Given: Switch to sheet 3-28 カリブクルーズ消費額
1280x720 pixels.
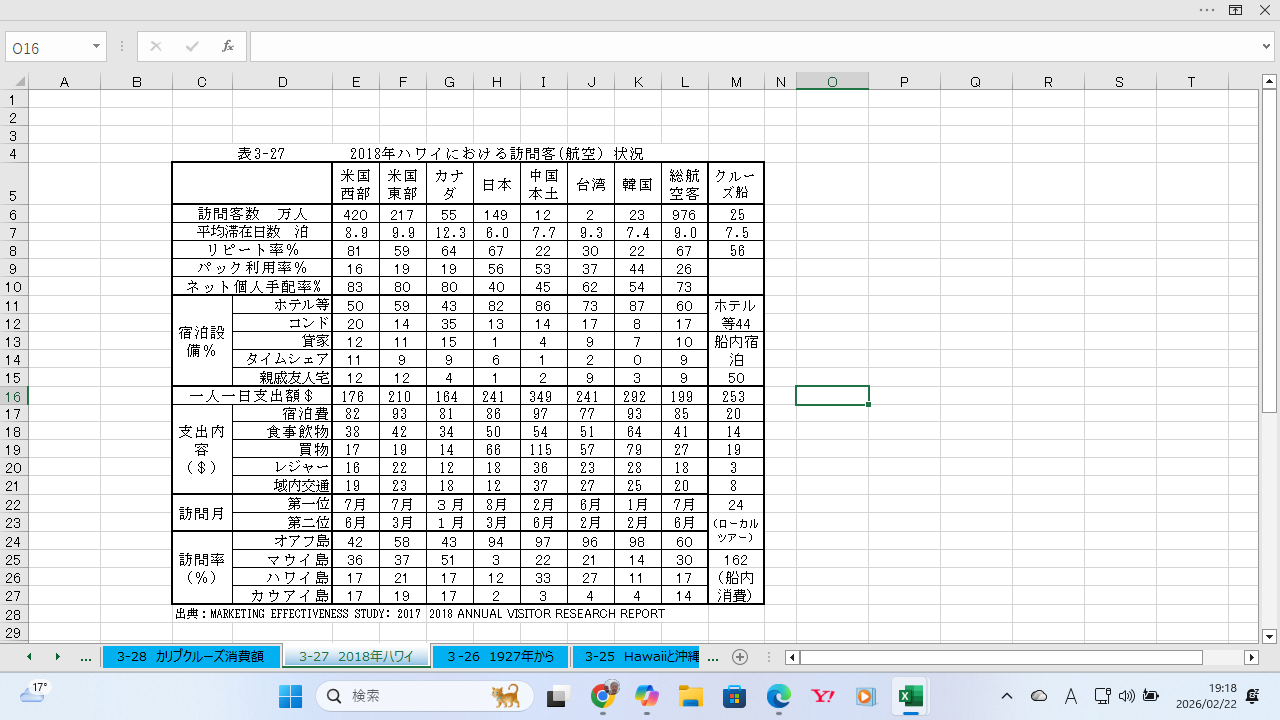Looking at the screenshot, I should coord(189,657).
